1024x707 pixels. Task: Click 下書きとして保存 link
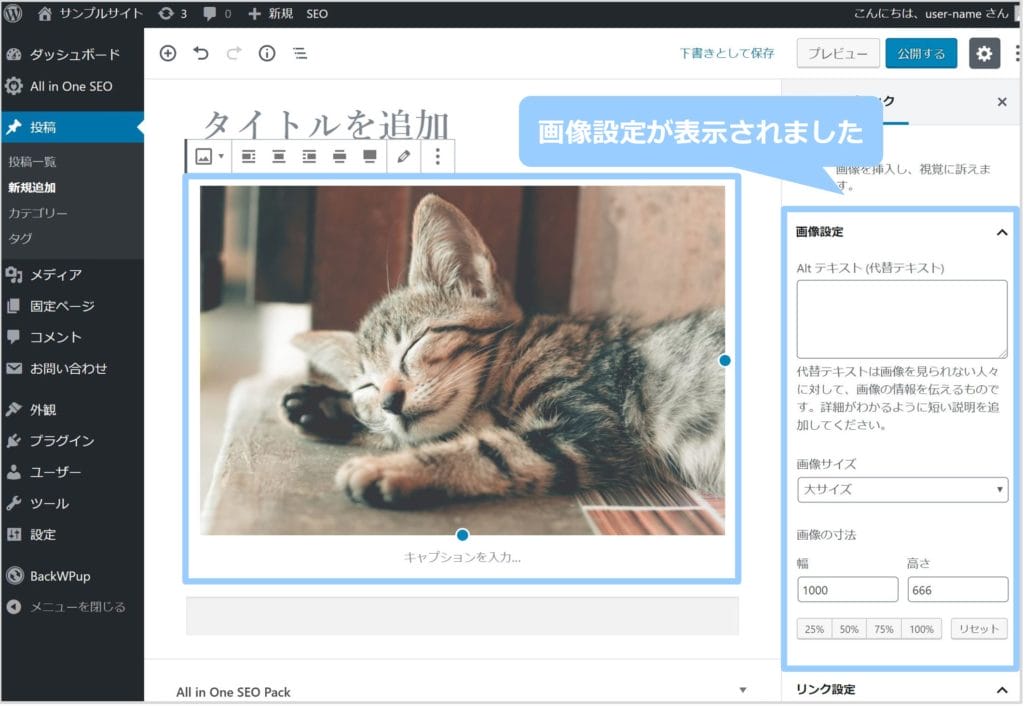[727, 54]
